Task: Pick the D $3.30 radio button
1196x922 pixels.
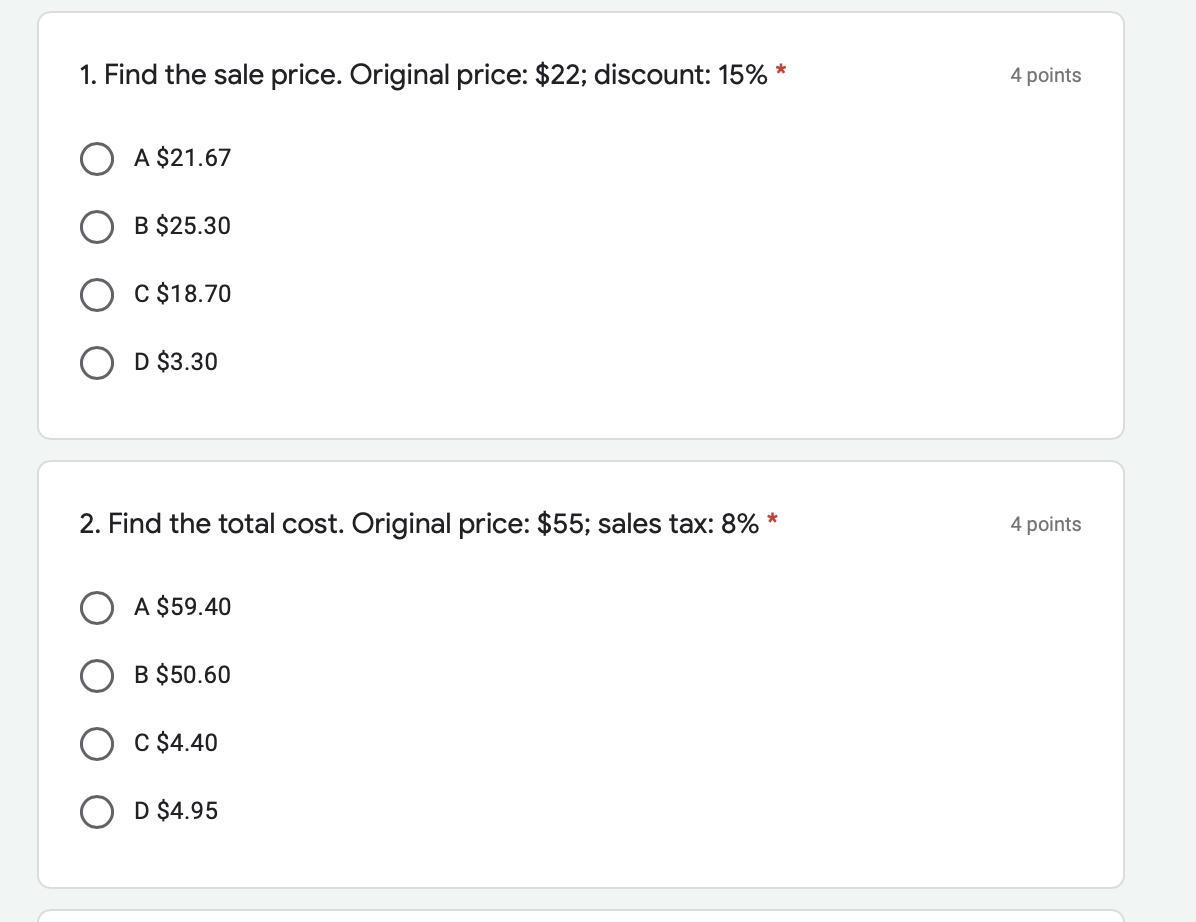Action: coord(96,363)
